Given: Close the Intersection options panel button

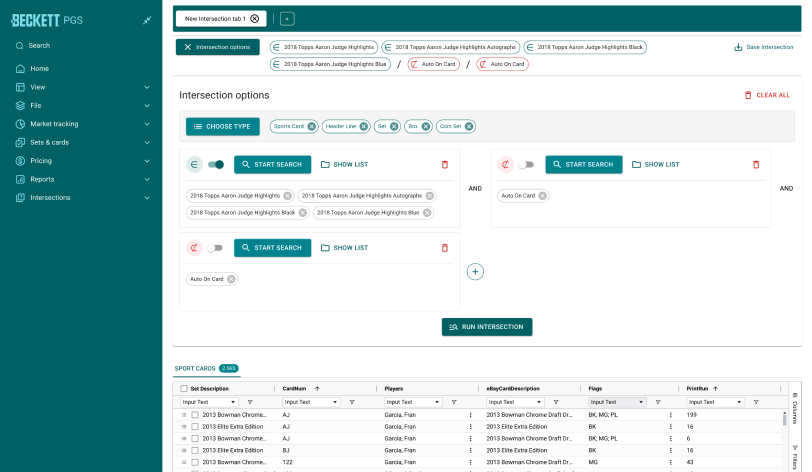Looking at the screenshot, I should (x=218, y=47).
